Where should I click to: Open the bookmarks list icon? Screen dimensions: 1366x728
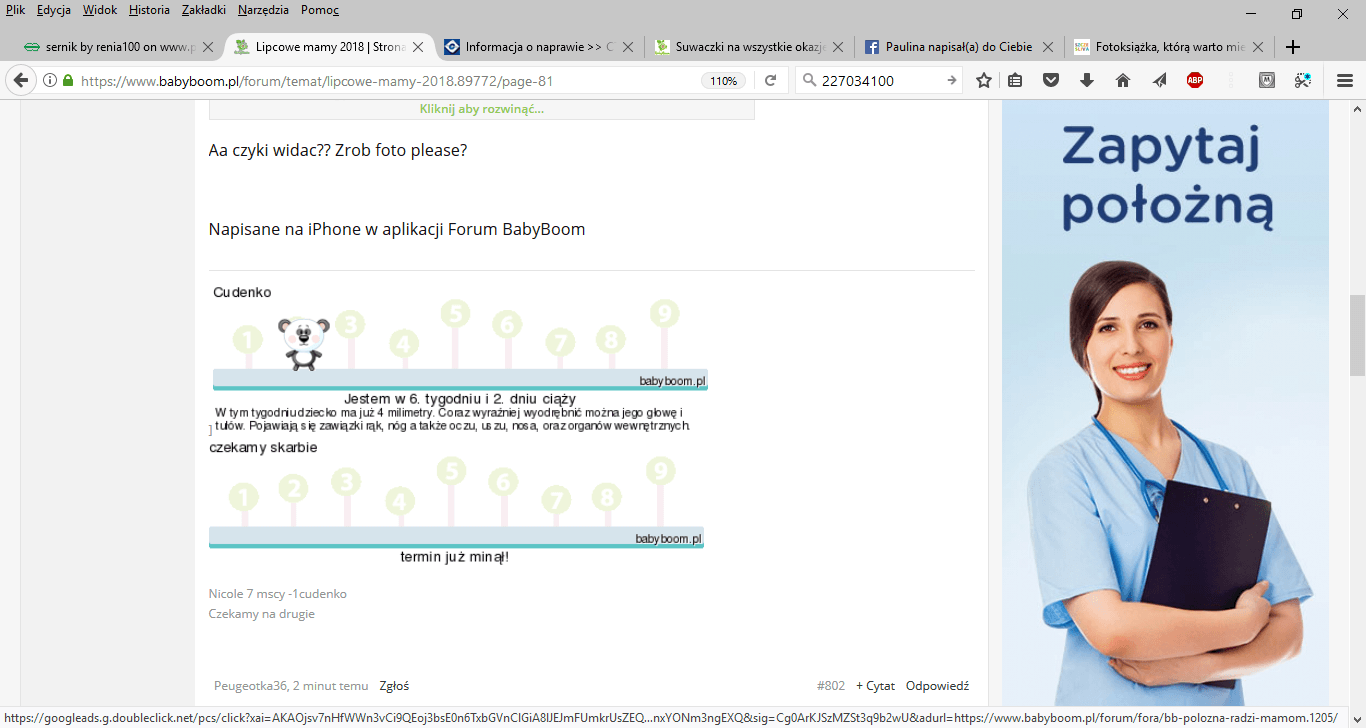1015,81
